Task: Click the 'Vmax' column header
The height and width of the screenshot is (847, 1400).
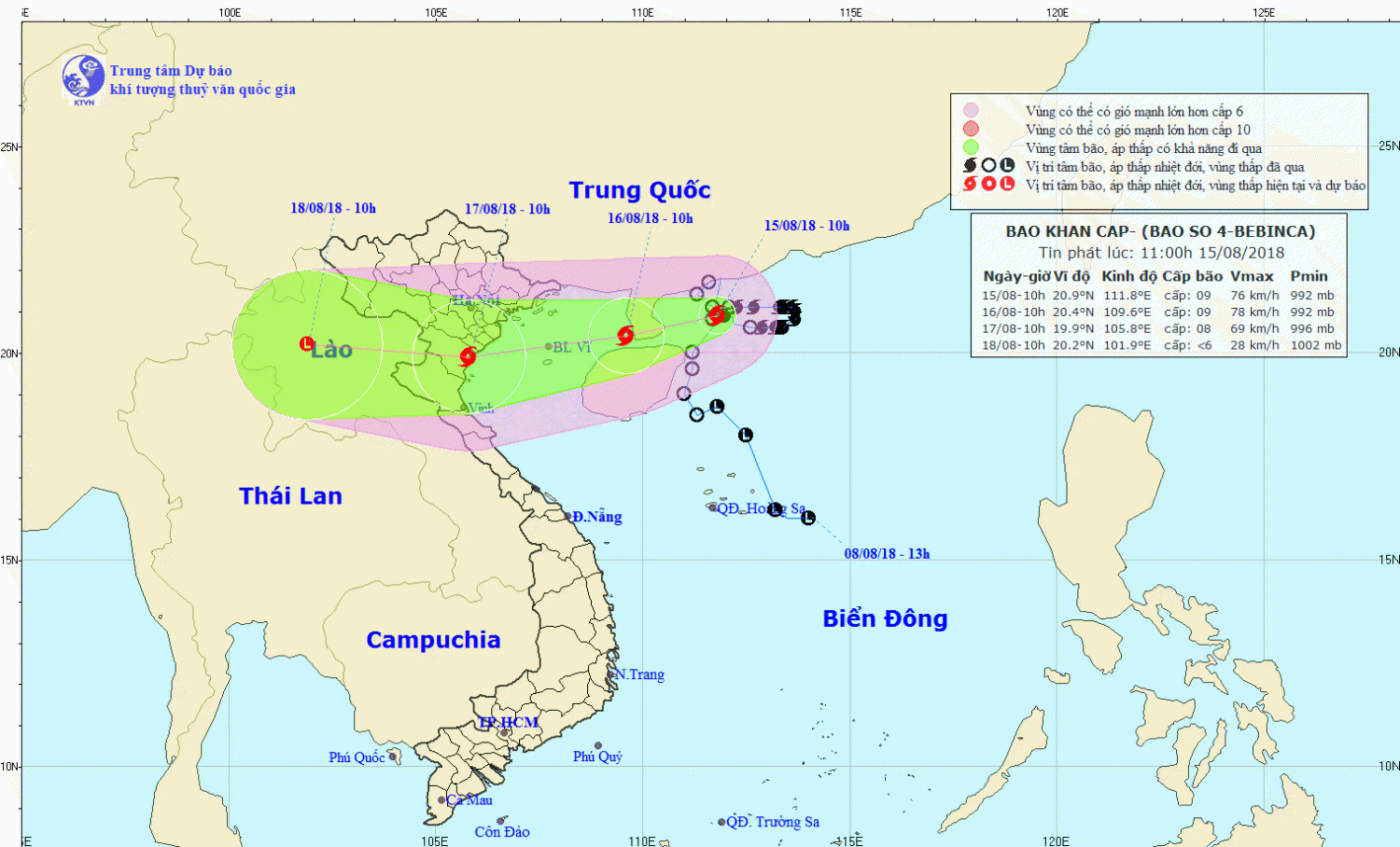Action: (x=1252, y=276)
